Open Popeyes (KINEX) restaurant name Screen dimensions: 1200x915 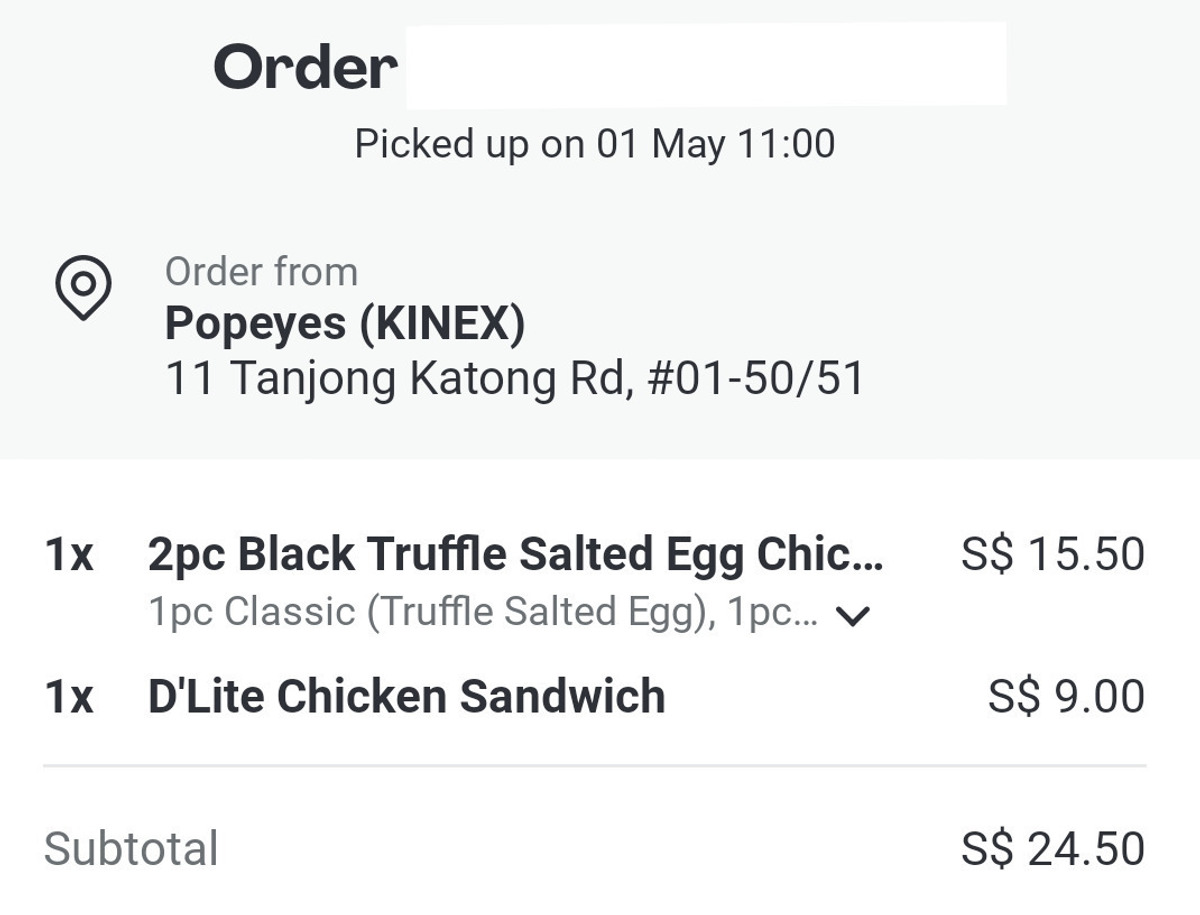pyautogui.click(x=344, y=324)
